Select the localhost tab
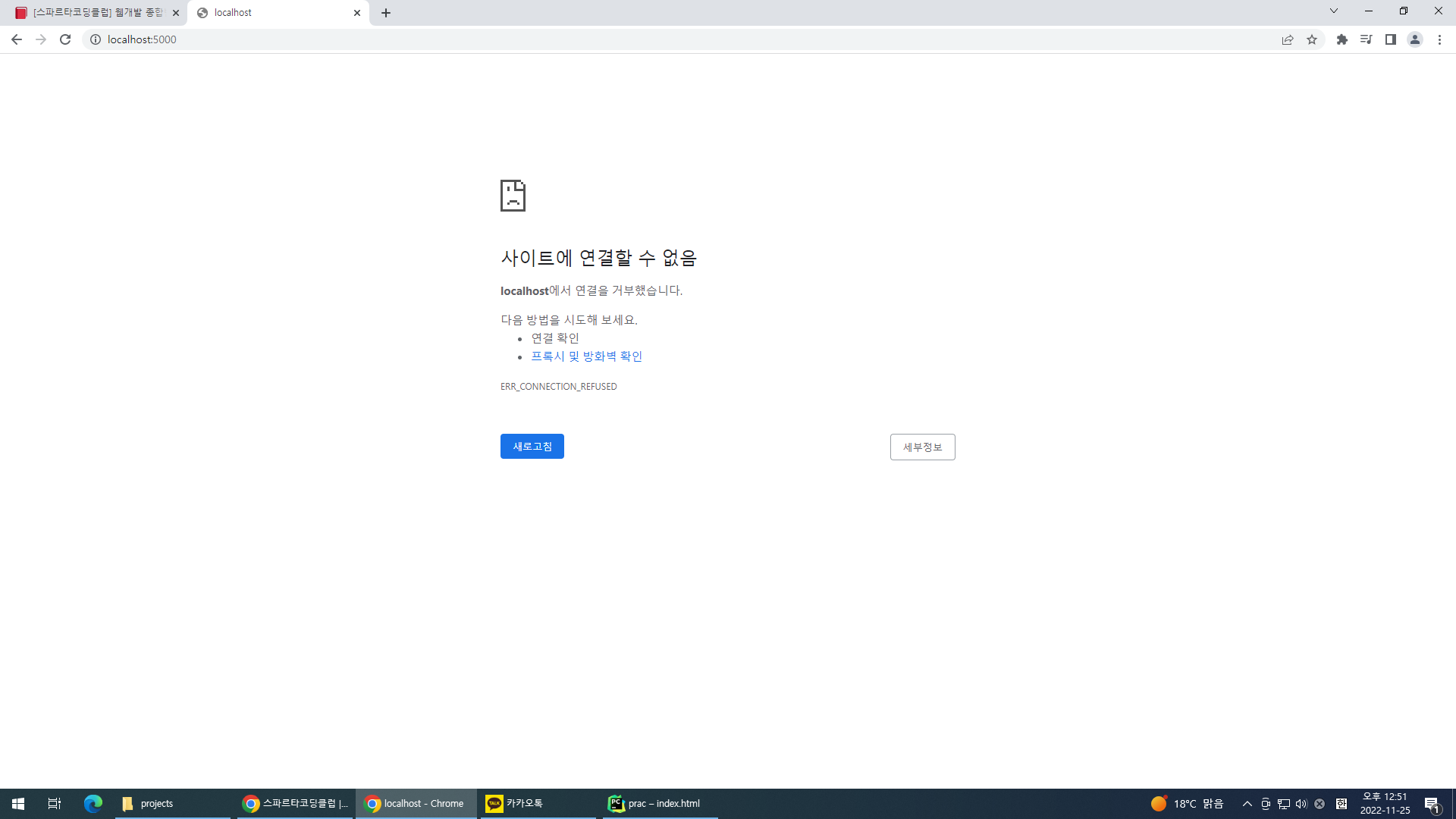Screen dimensions: 1456x819 click(x=278, y=13)
